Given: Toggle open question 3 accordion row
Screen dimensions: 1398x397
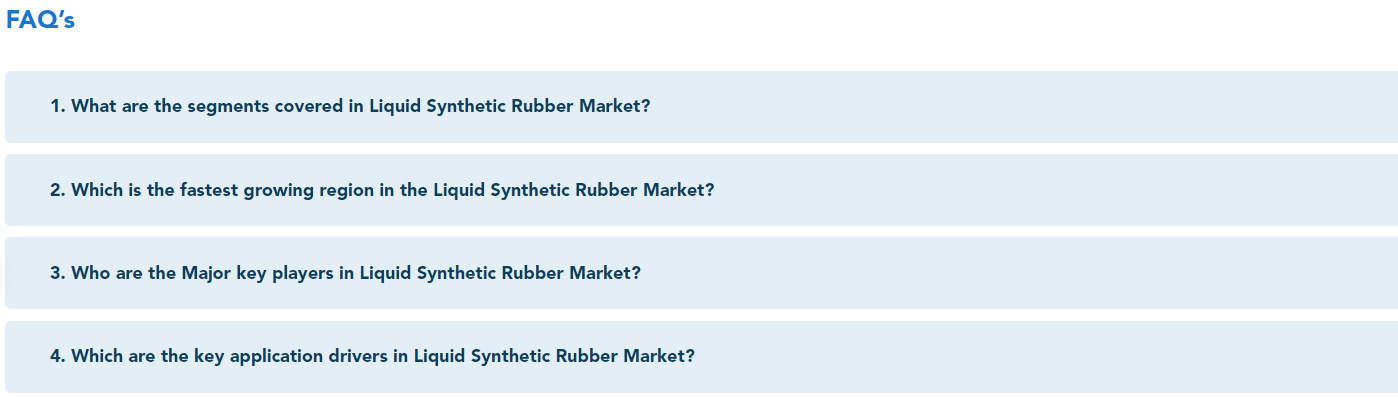Looking at the screenshot, I should (701, 273).
